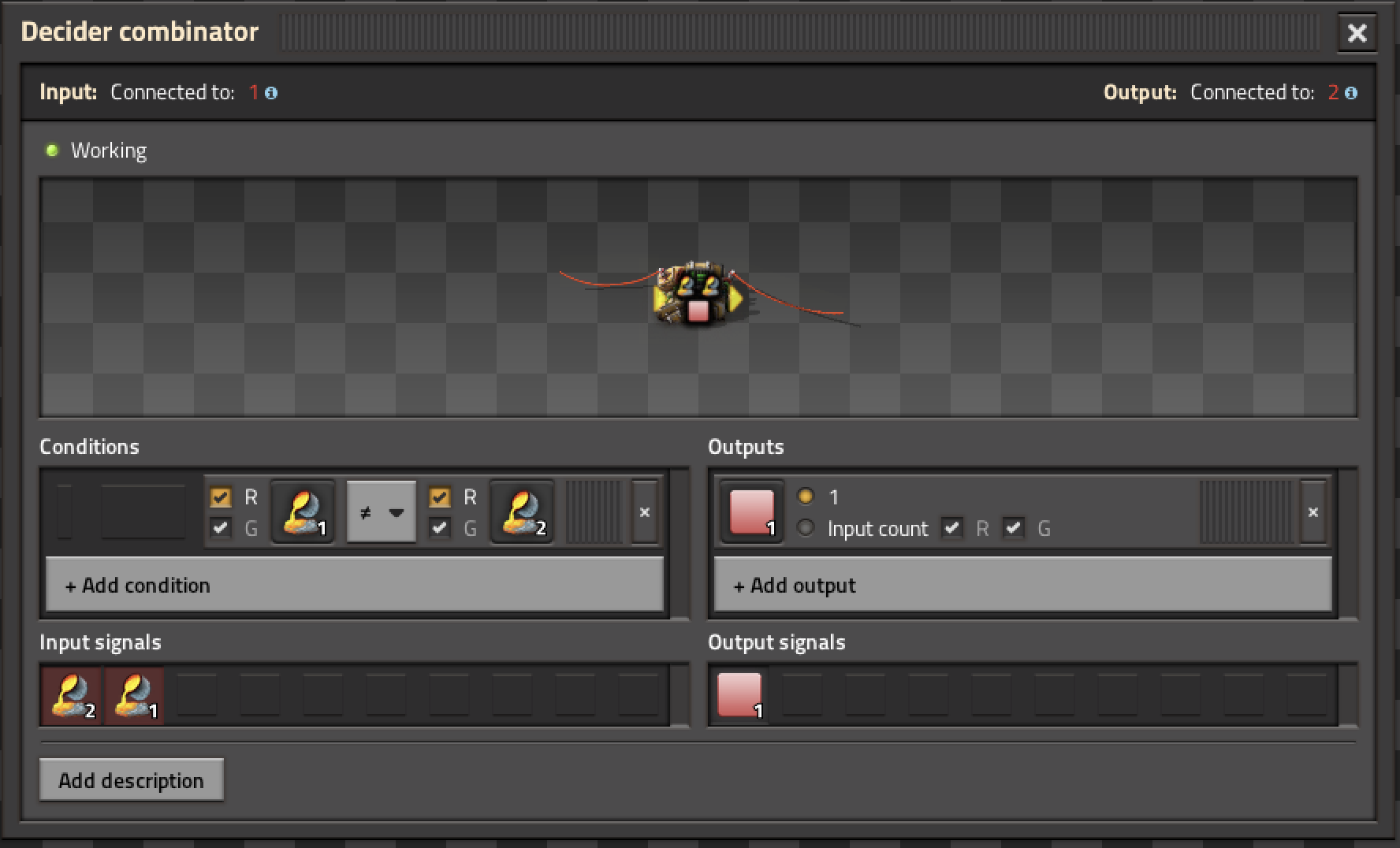Select the Input count radio button

(x=805, y=528)
